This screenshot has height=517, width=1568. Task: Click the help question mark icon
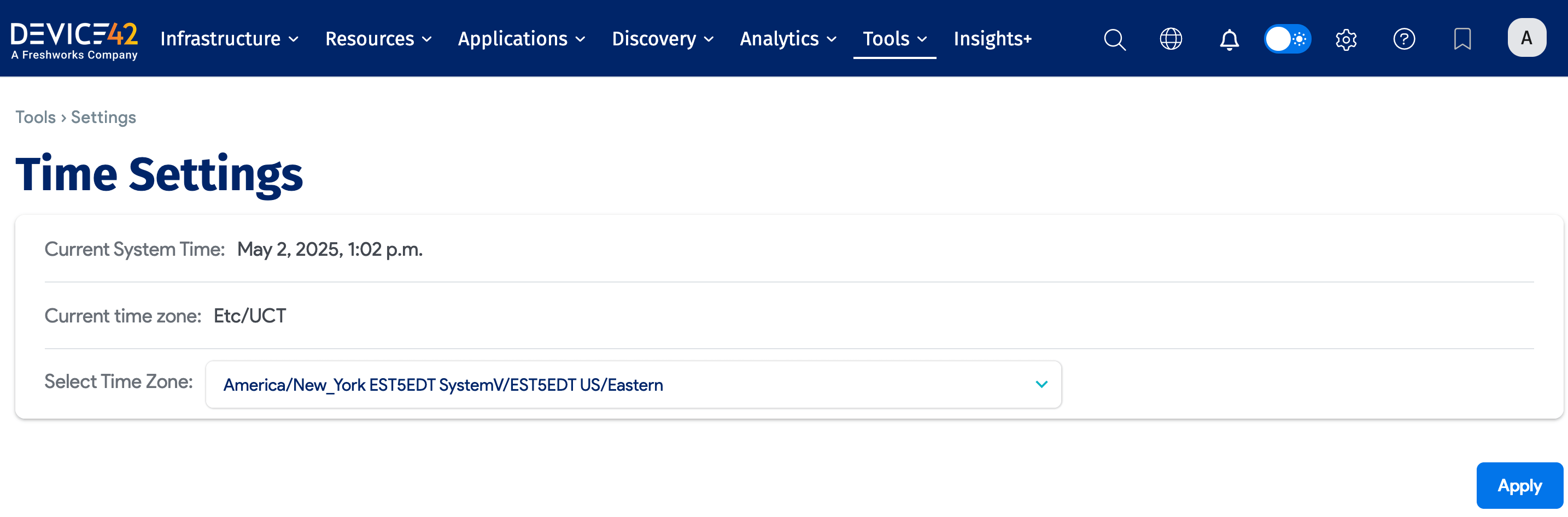[x=1403, y=39]
